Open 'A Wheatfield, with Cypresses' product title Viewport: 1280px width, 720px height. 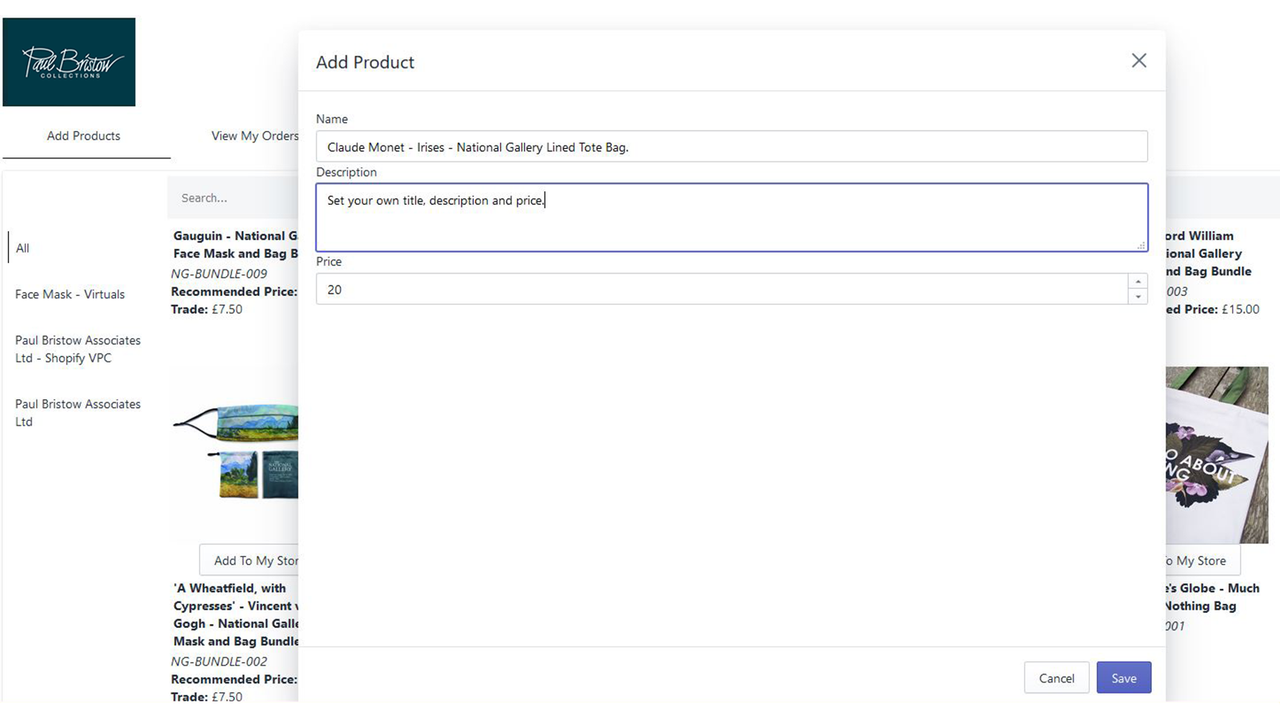click(x=236, y=614)
